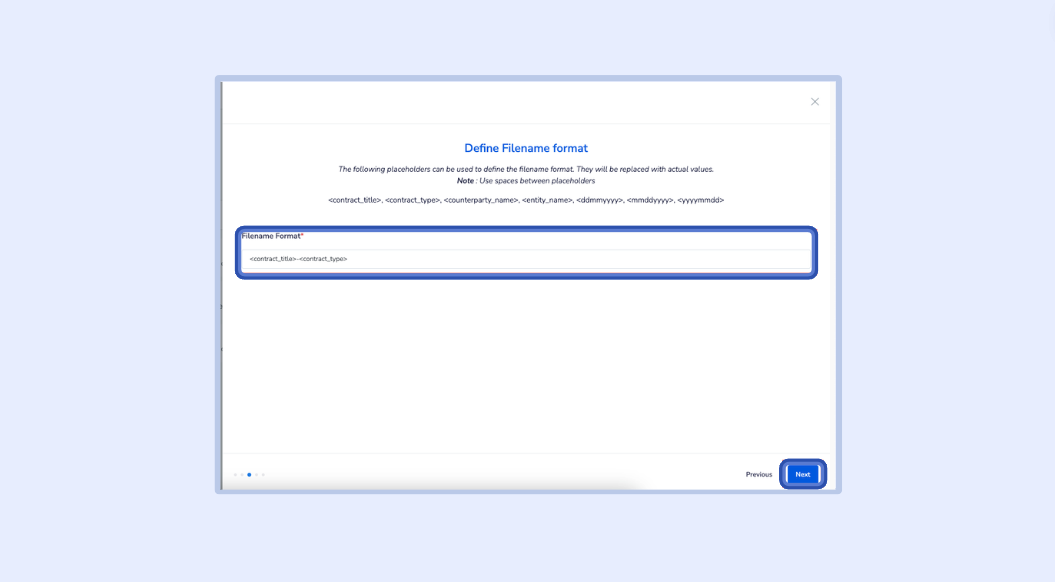
Task: Select the <ddmmyyyy> date placeholder
Action: pos(600,200)
